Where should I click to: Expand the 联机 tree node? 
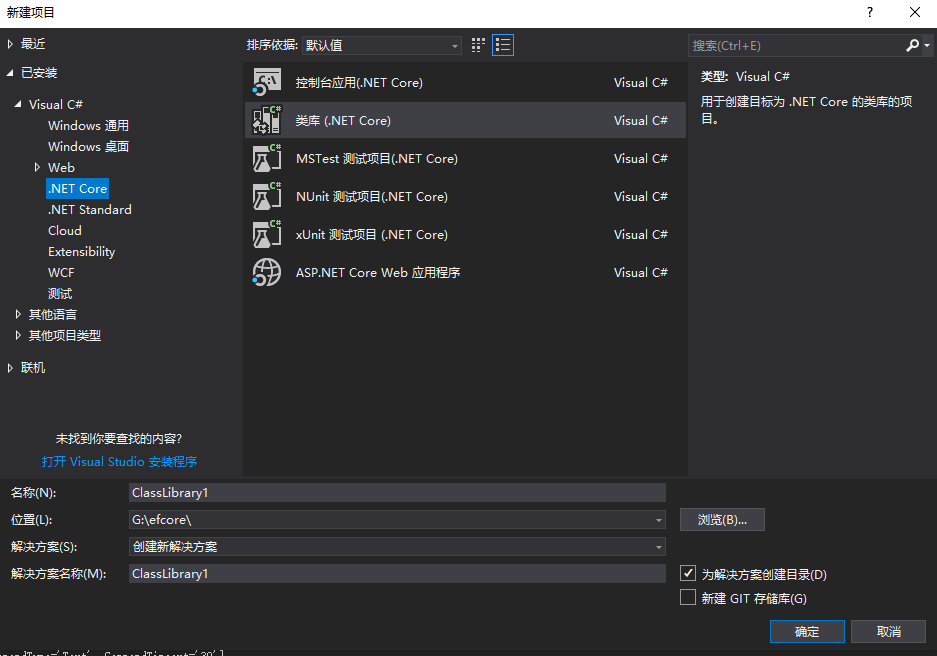[10, 368]
